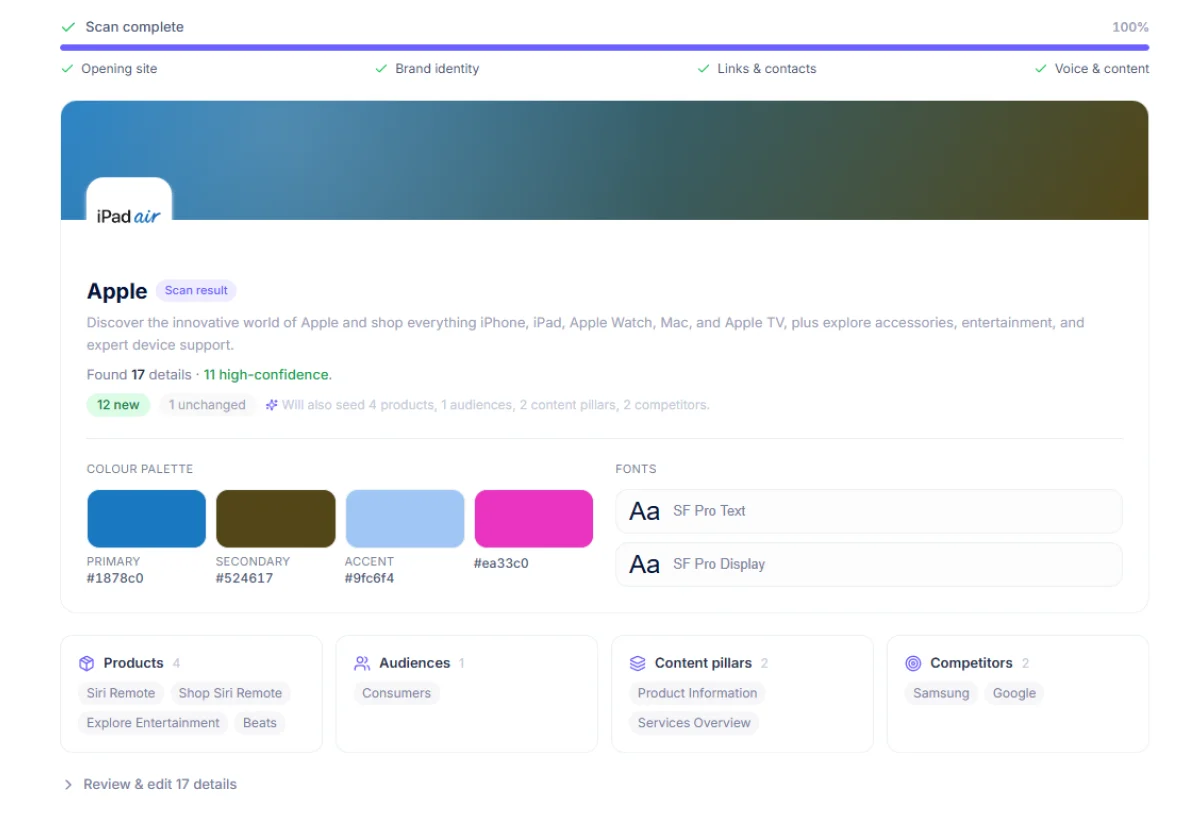This screenshot has height=813, width=1200.
Task: Click the '100%' progress value
Action: pos(1131,27)
